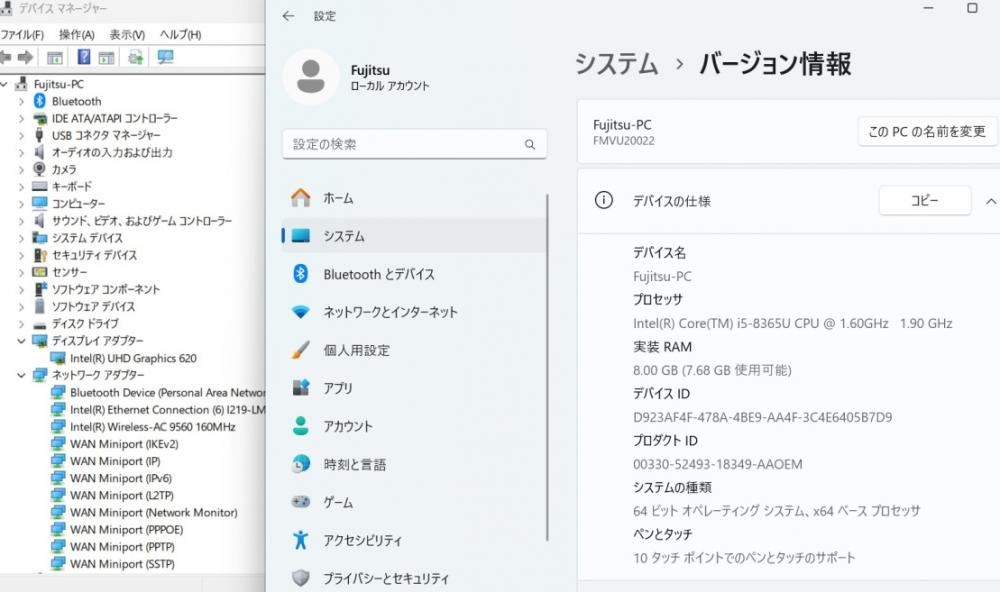Click the forward arrow in Device Manager toolbar
The width and height of the screenshot is (1000, 592).
[x=26, y=57]
